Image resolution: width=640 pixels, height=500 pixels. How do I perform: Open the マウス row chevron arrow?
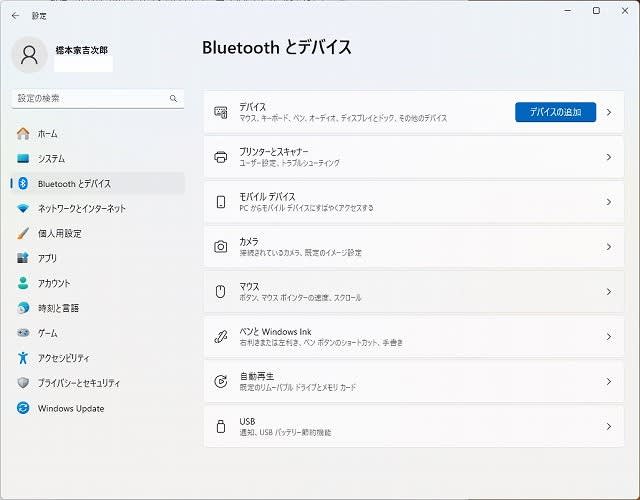(608, 292)
